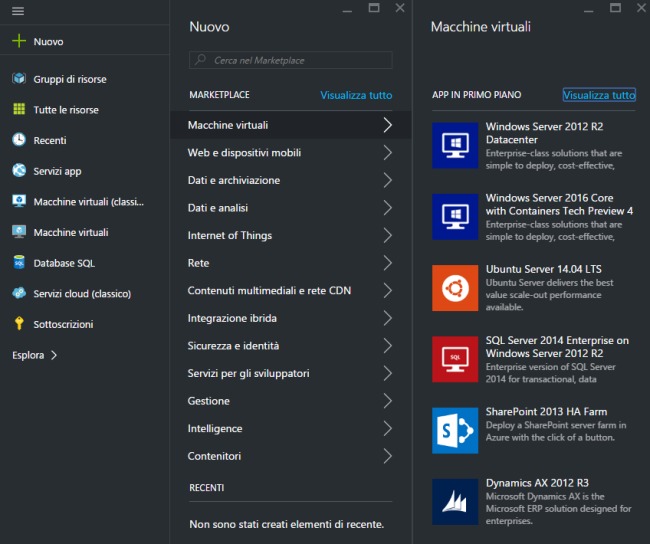Click the Ubuntu Server 14.04 LTS logo

coord(455,288)
